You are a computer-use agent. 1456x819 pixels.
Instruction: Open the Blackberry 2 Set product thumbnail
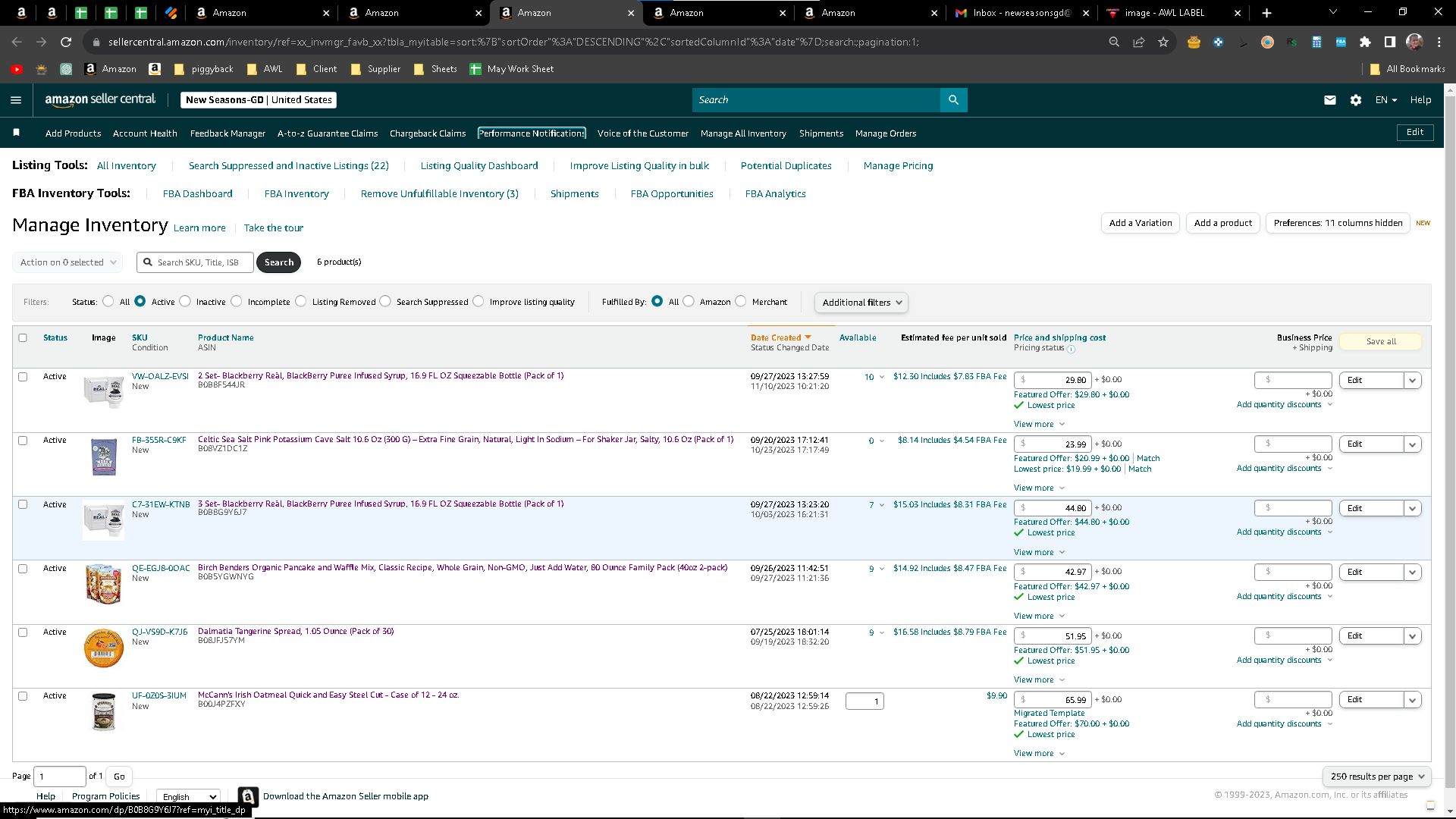coord(103,391)
